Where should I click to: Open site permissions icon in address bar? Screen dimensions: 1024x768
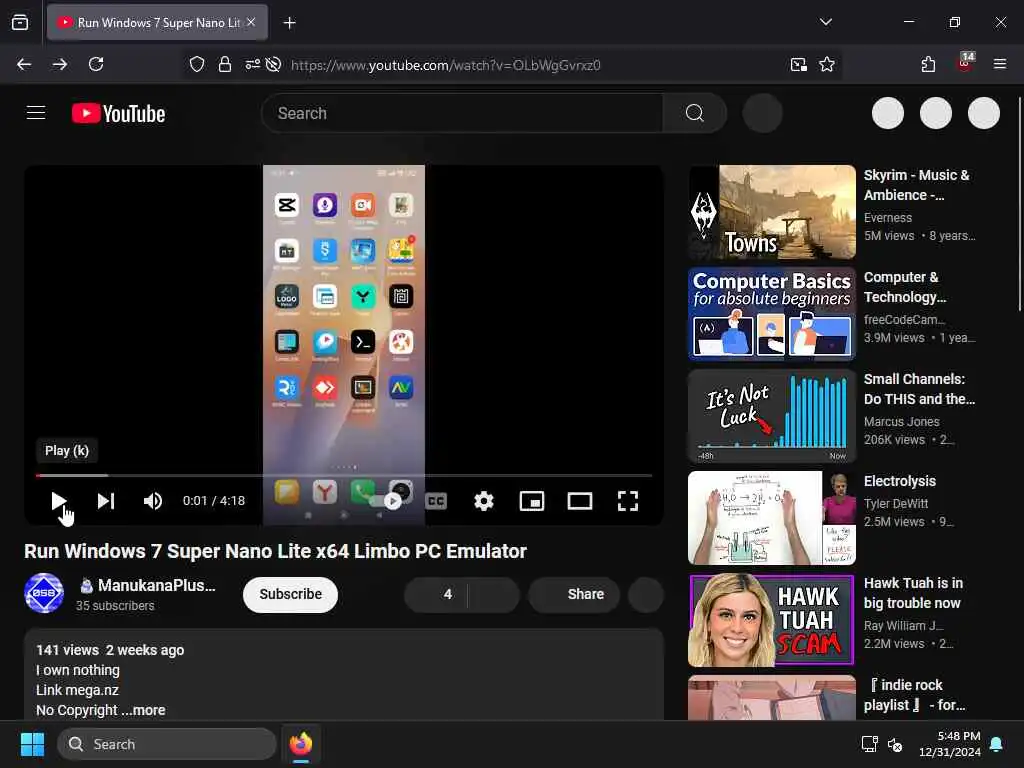tap(253, 64)
